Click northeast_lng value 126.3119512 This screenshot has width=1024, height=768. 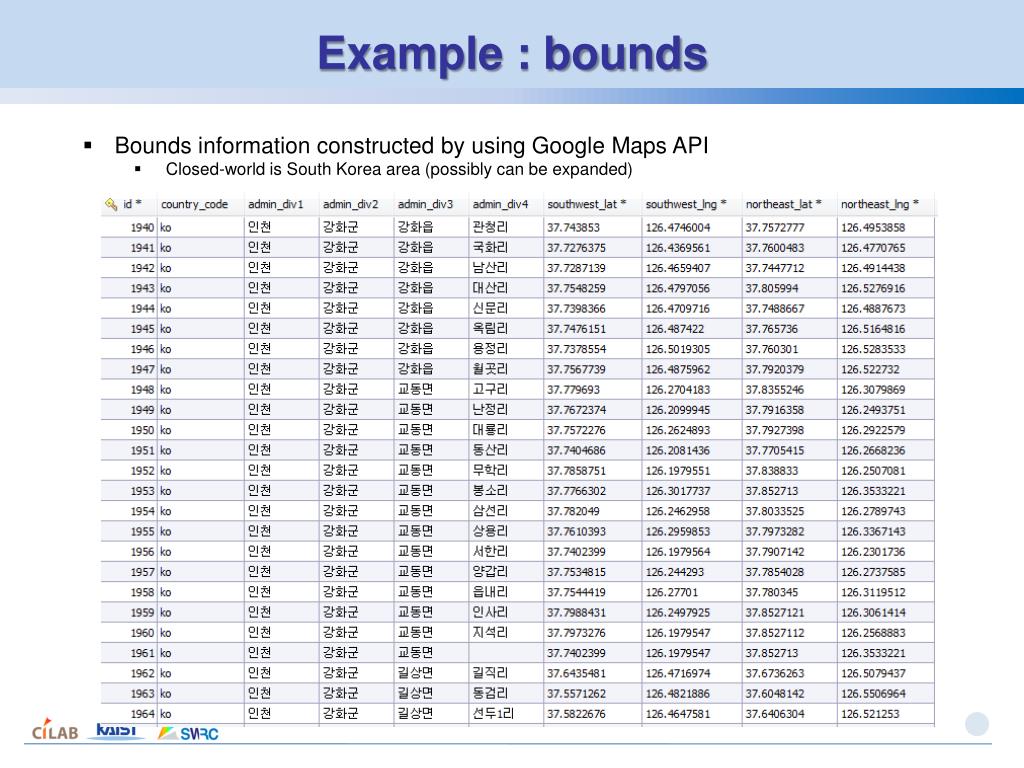873,592
